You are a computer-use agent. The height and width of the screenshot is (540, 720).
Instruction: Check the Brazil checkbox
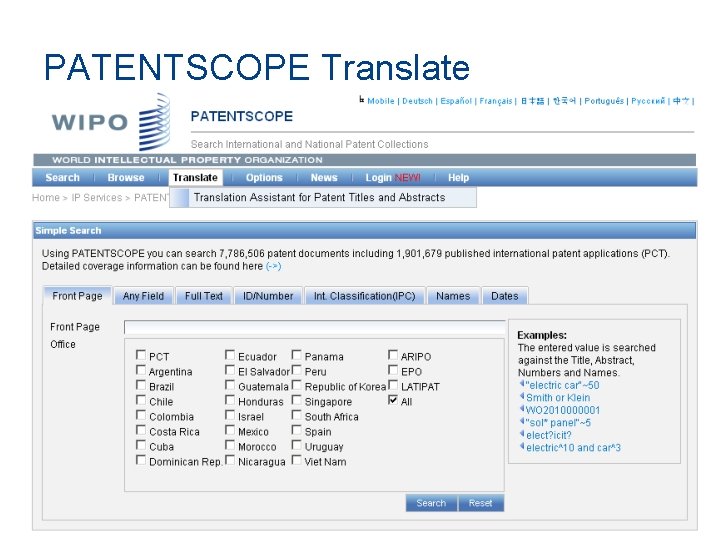[141, 385]
